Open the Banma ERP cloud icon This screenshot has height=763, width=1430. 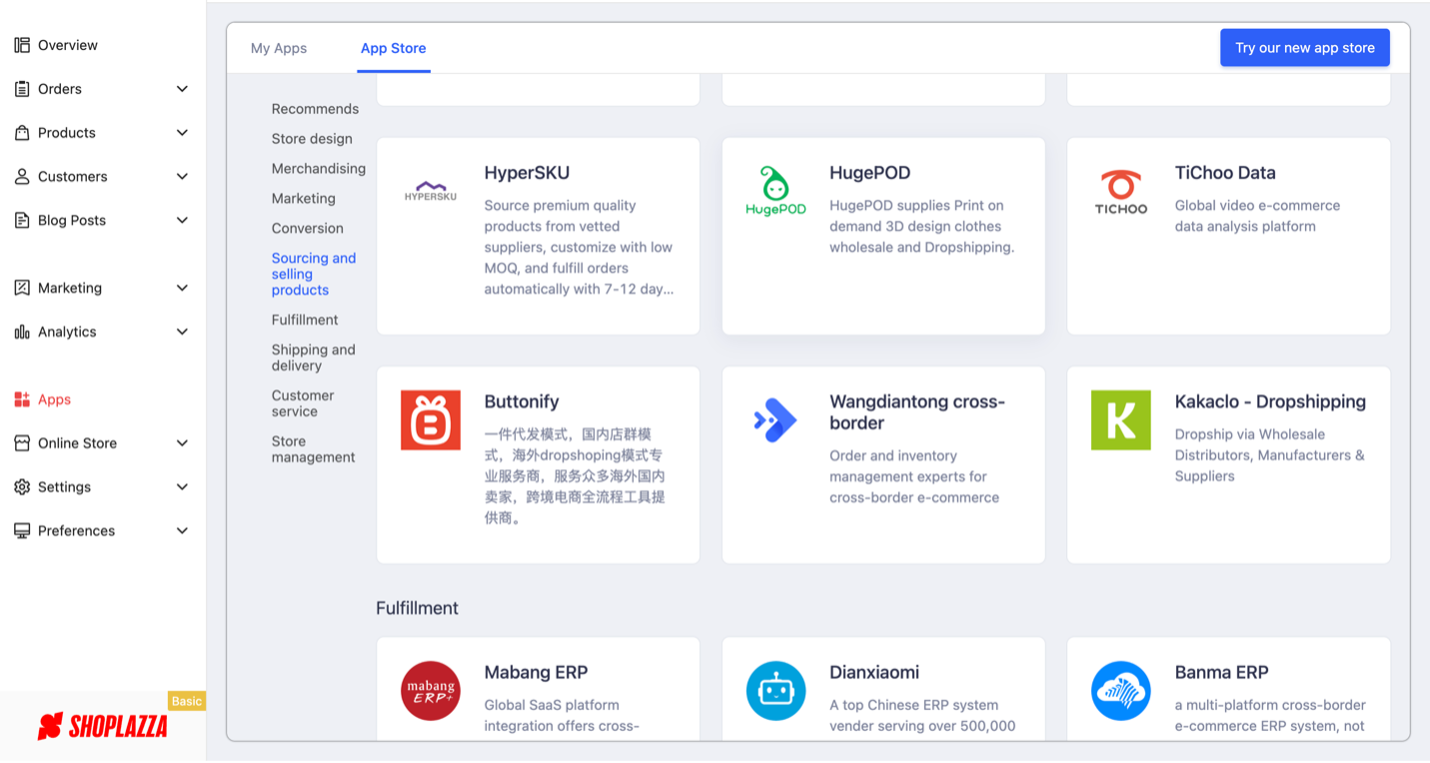tap(1121, 691)
